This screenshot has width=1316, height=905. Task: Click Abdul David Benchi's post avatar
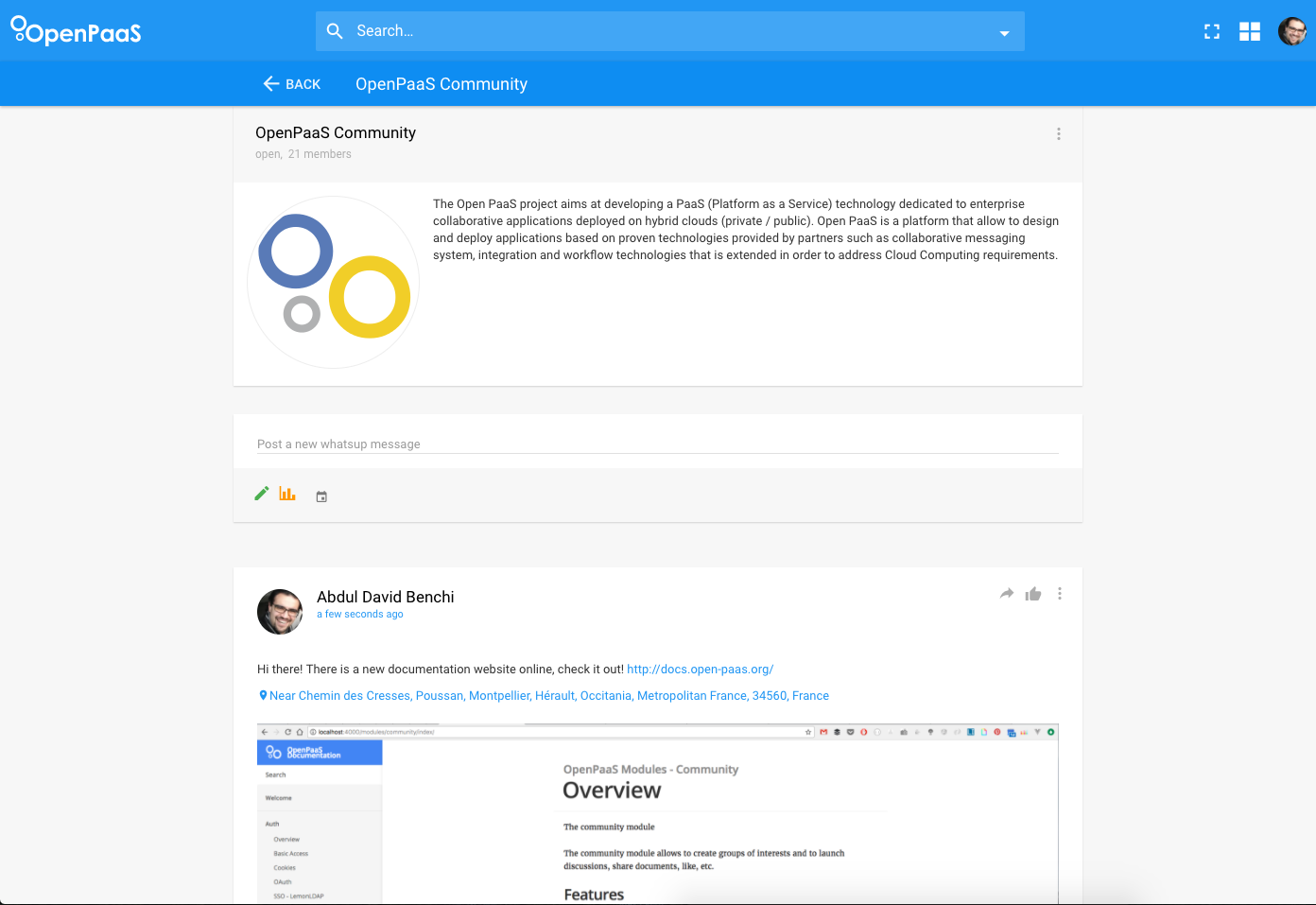[280, 612]
